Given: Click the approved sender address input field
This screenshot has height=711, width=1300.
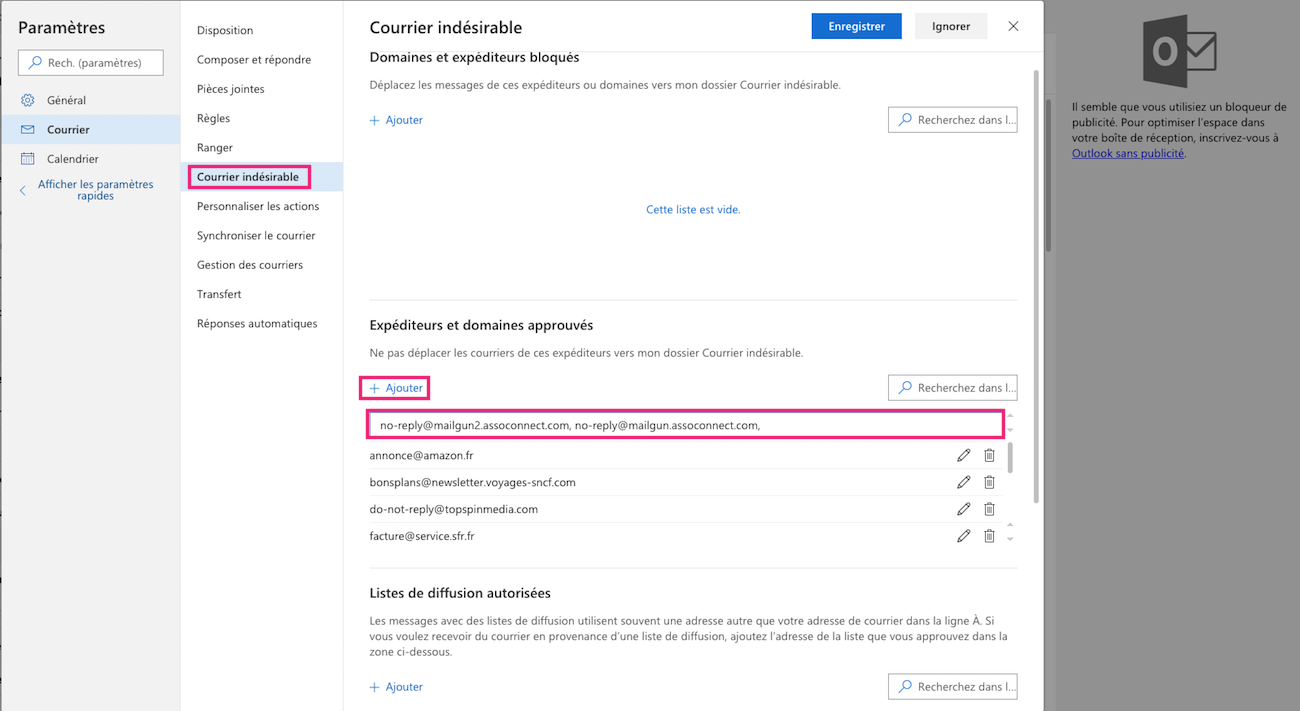Looking at the screenshot, I should 685,425.
